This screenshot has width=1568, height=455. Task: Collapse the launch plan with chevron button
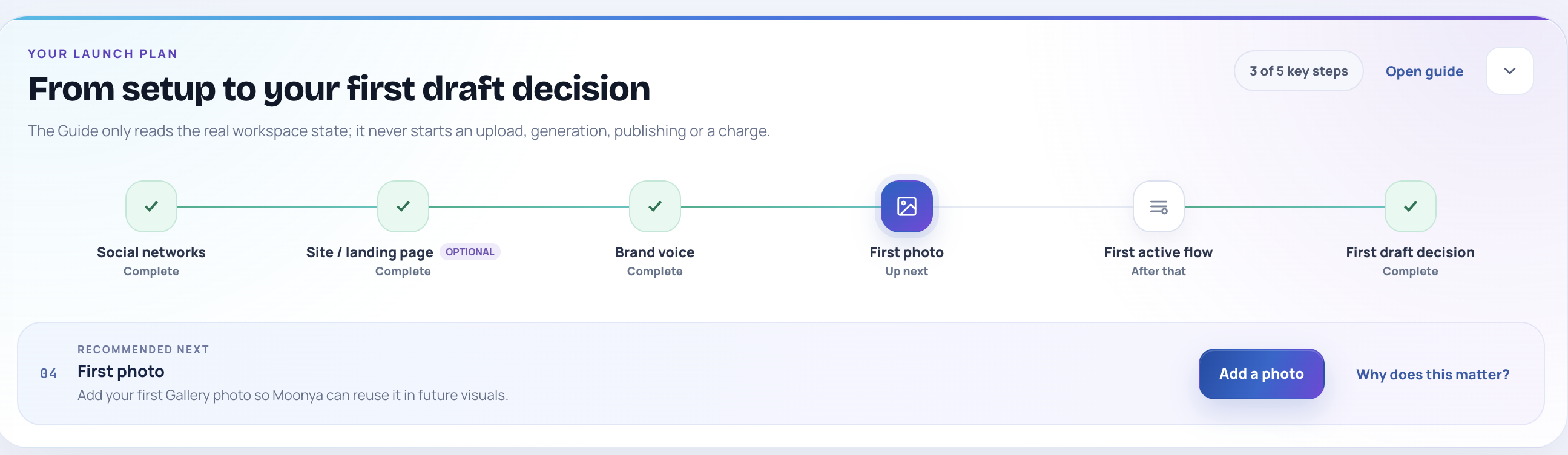[x=1509, y=71]
